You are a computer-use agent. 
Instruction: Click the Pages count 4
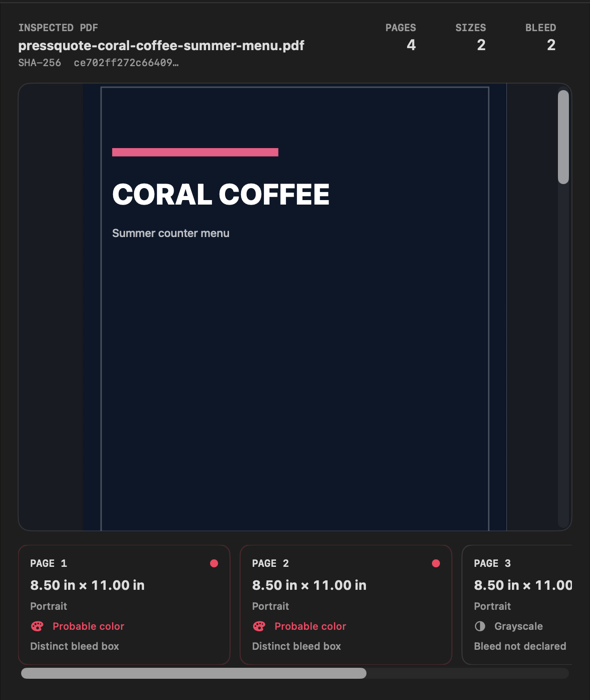click(x=411, y=45)
